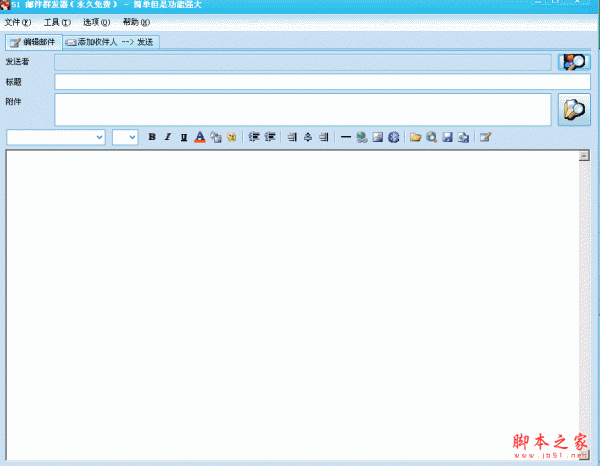Toggle italic formatting button
This screenshot has width=600, height=466.
[168, 137]
